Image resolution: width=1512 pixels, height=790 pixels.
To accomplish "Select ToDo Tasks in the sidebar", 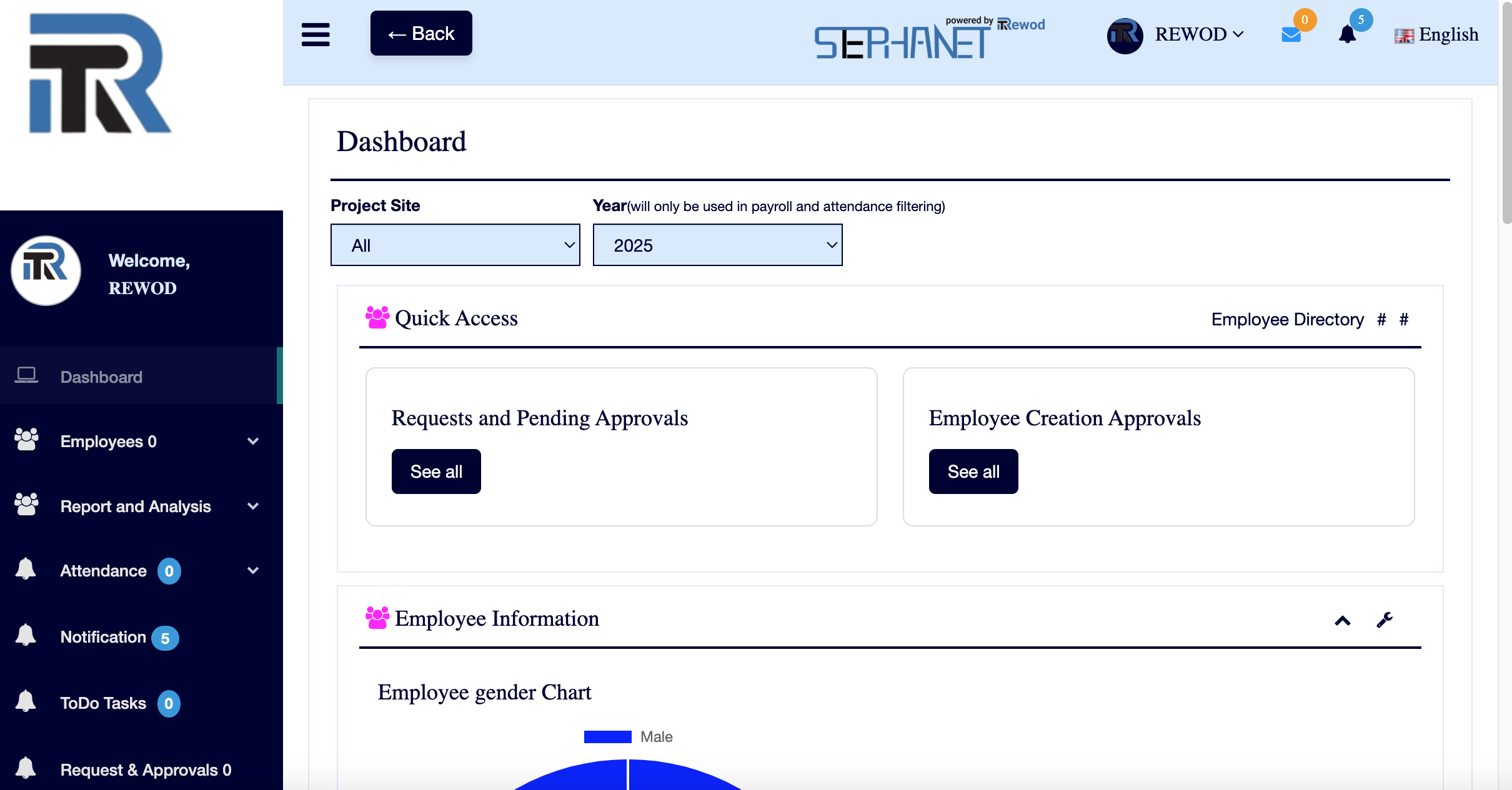I will [x=102, y=703].
